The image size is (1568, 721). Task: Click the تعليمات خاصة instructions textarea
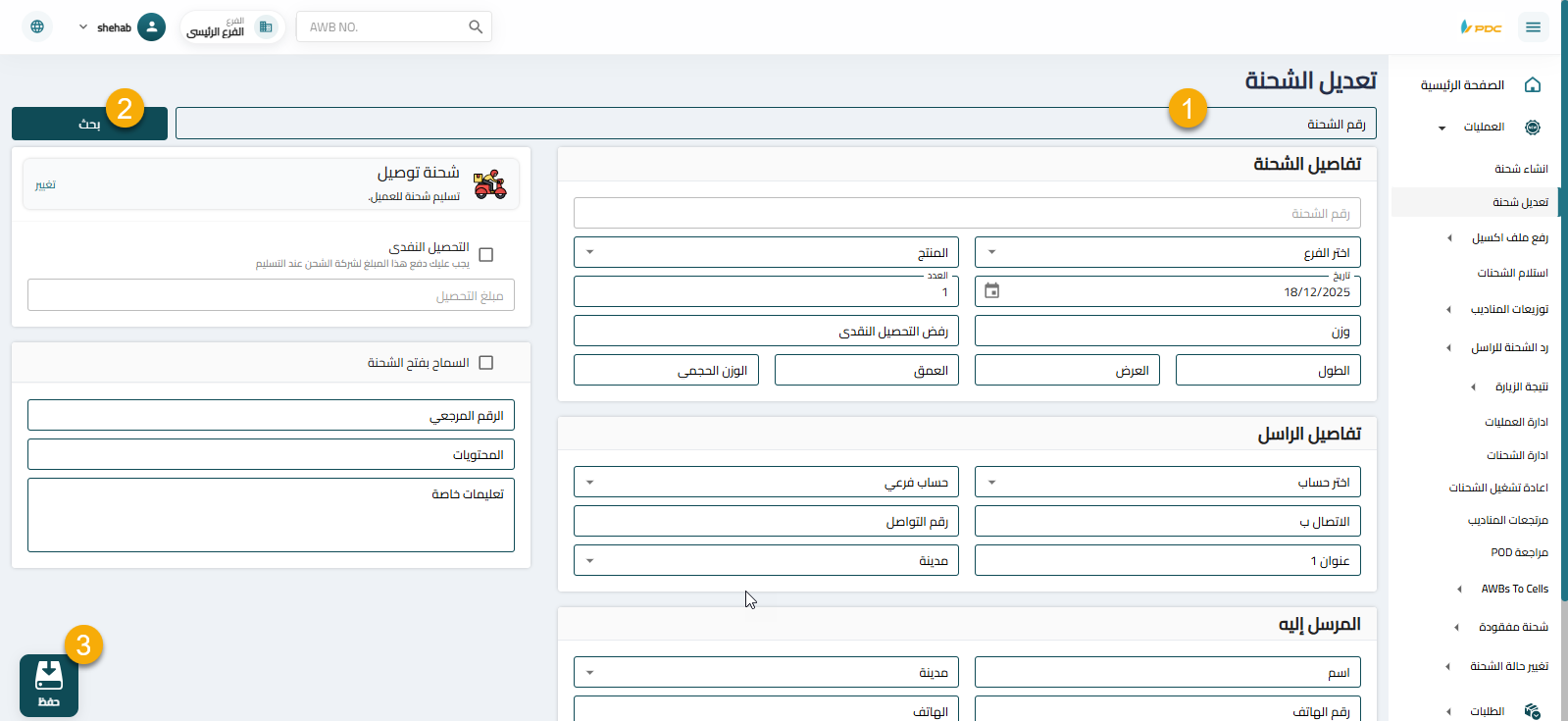point(271,515)
